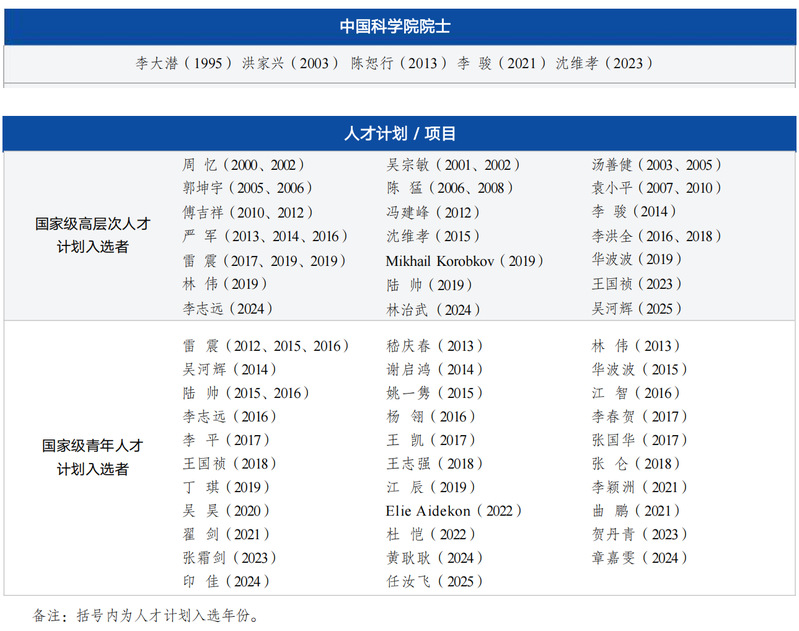
Task: Click the 中国科学院院士 header banner
Action: [x=400, y=27]
